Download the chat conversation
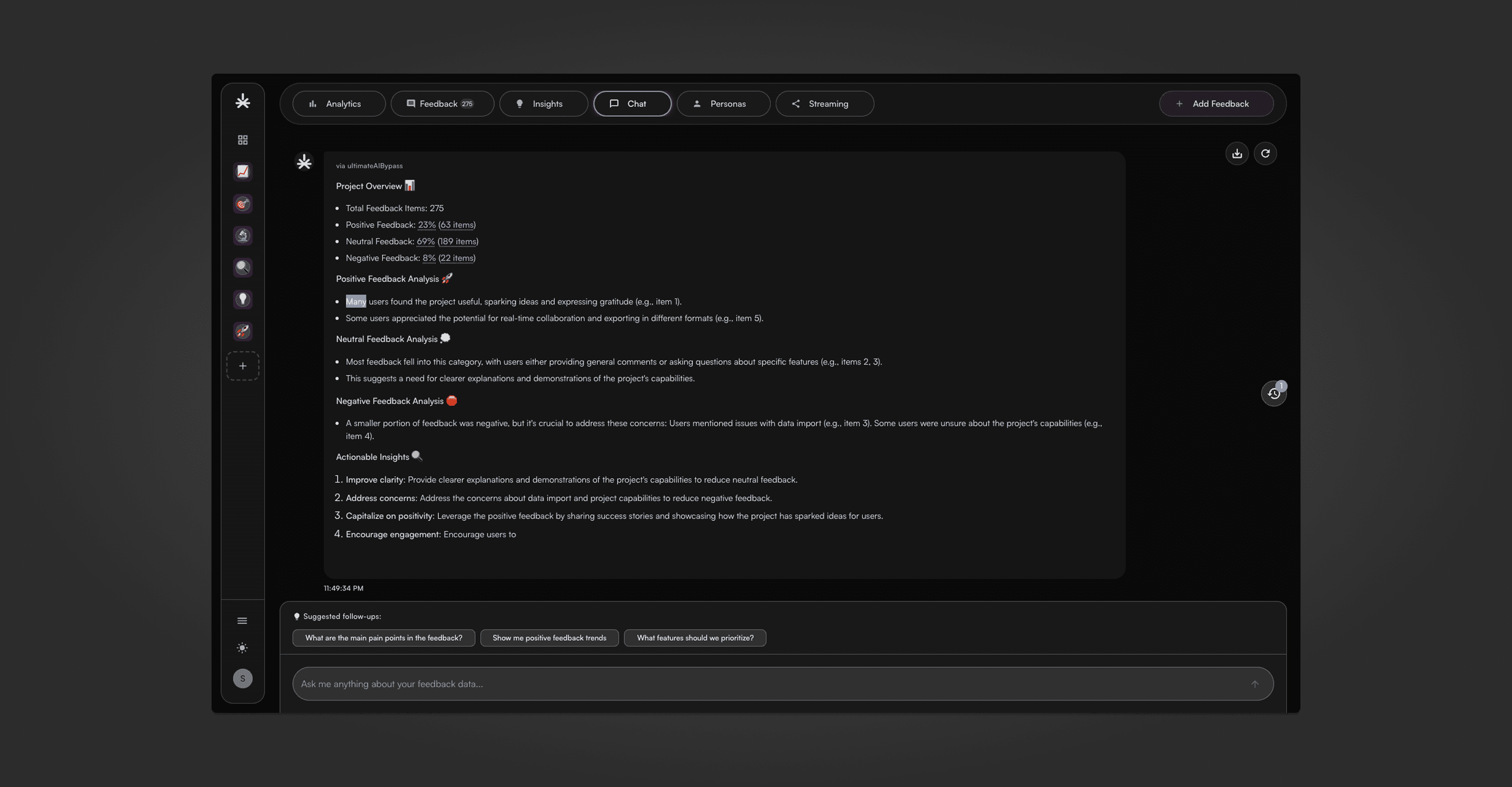This screenshot has height=787, width=1512. click(x=1237, y=154)
